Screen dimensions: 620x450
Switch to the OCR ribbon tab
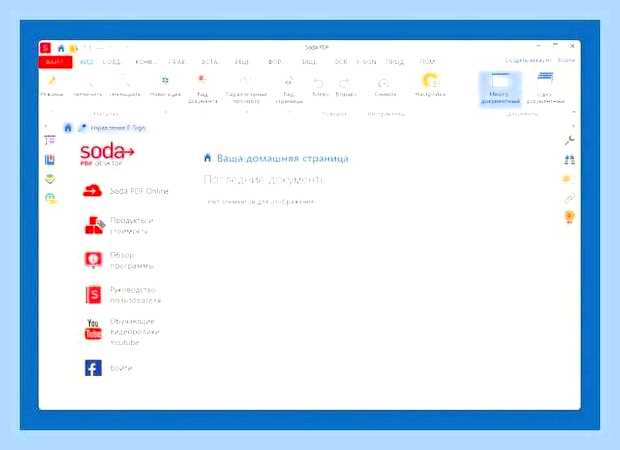(x=340, y=61)
